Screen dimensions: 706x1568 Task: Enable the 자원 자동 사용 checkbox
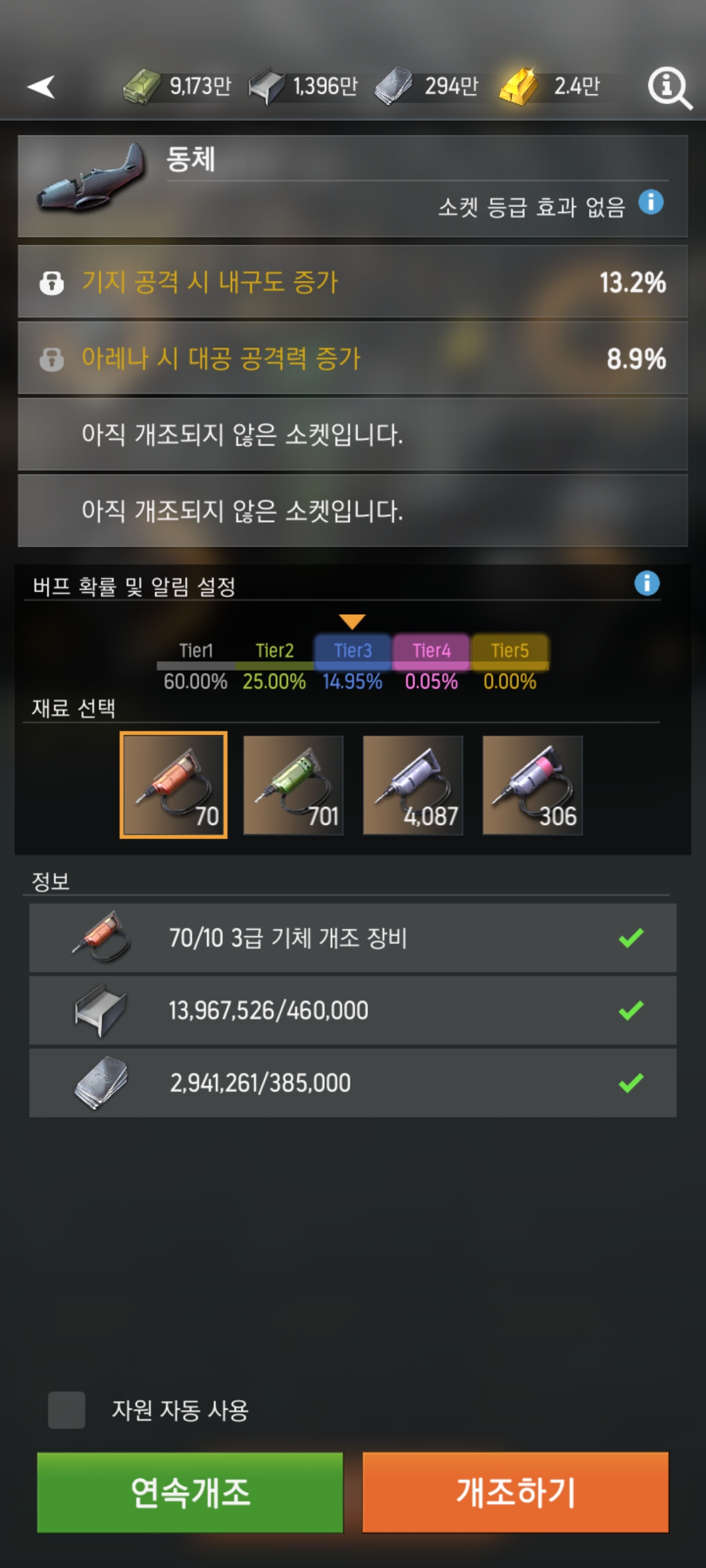coord(67,1410)
